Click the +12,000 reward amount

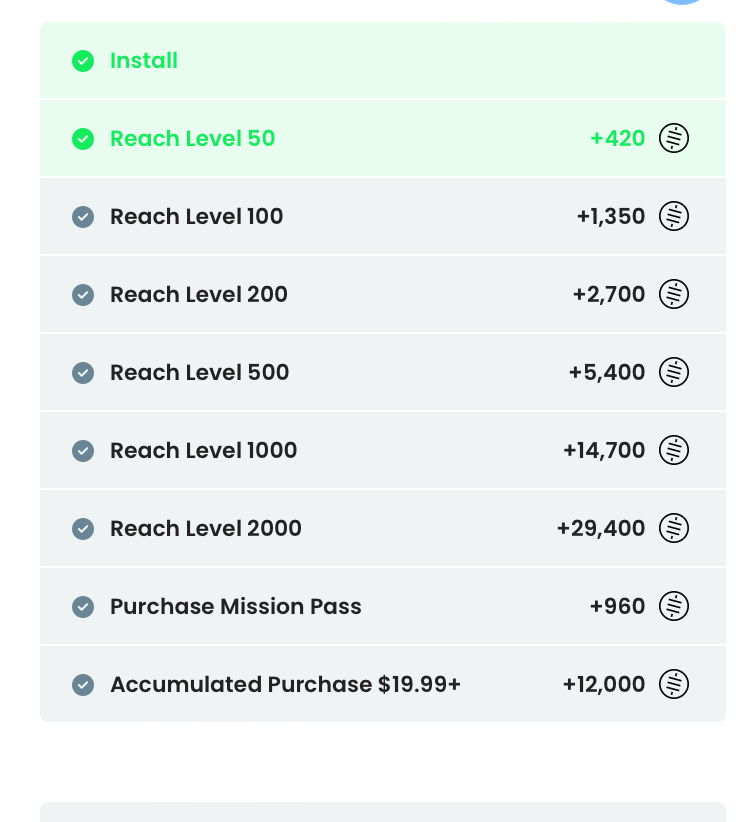tap(604, 684)
